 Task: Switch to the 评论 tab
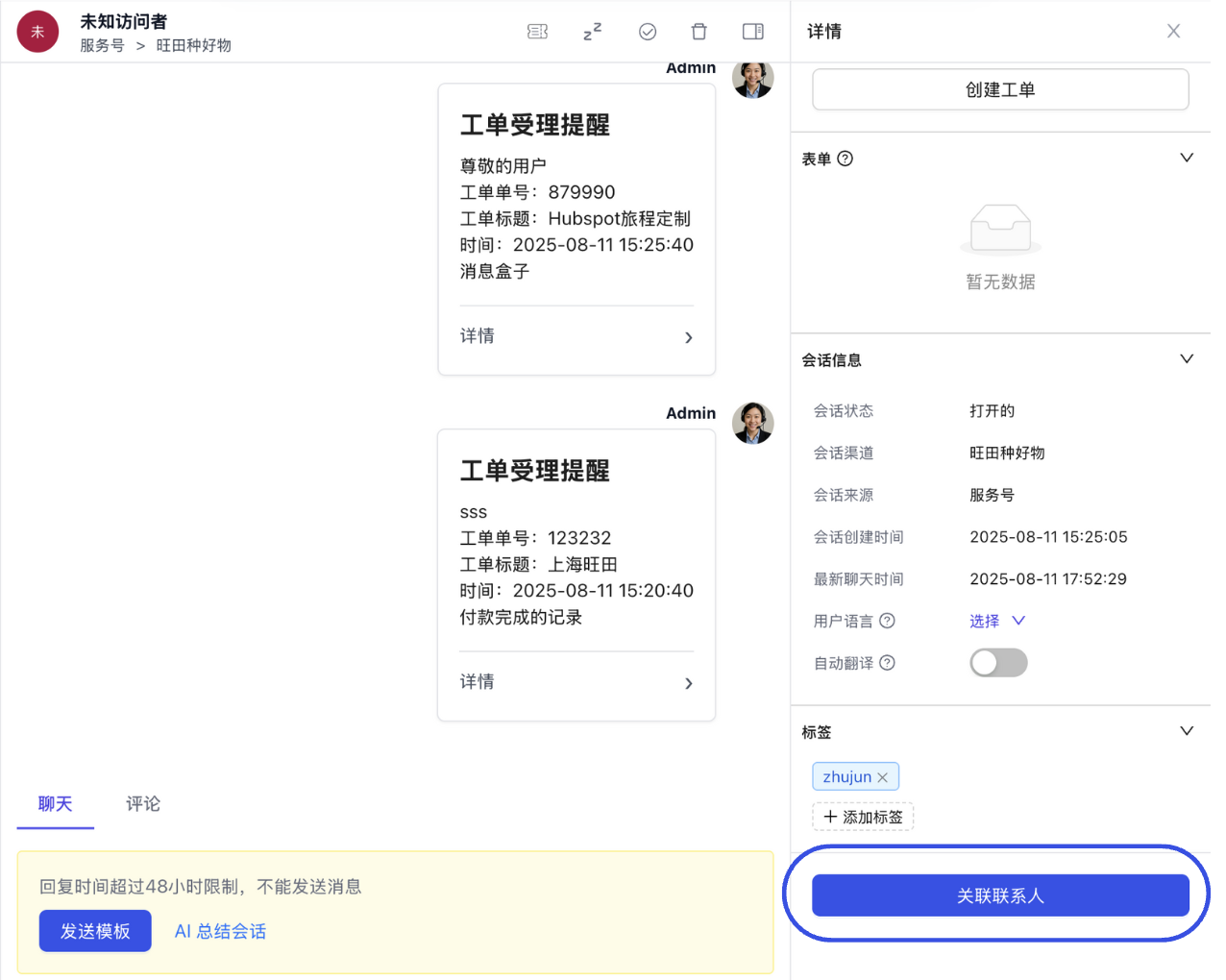pos(142,804)
